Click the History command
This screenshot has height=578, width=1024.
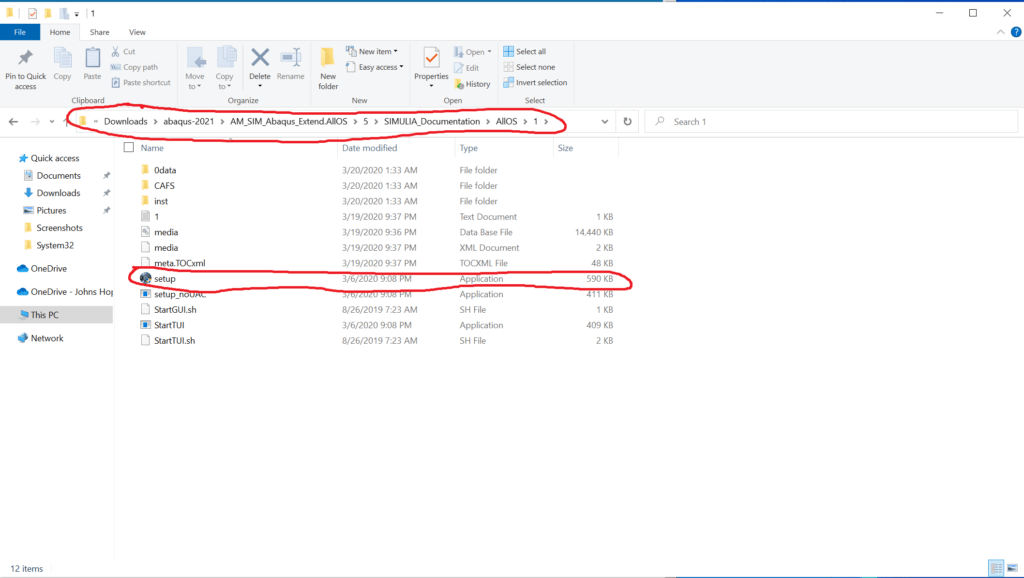(x=472, y=84)
